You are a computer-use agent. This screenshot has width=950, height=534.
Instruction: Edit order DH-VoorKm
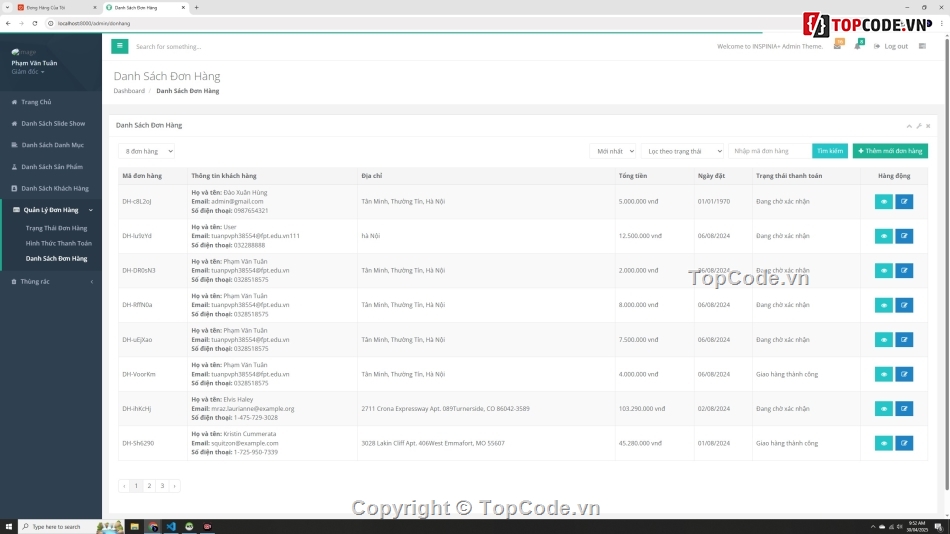pos(904,374)
